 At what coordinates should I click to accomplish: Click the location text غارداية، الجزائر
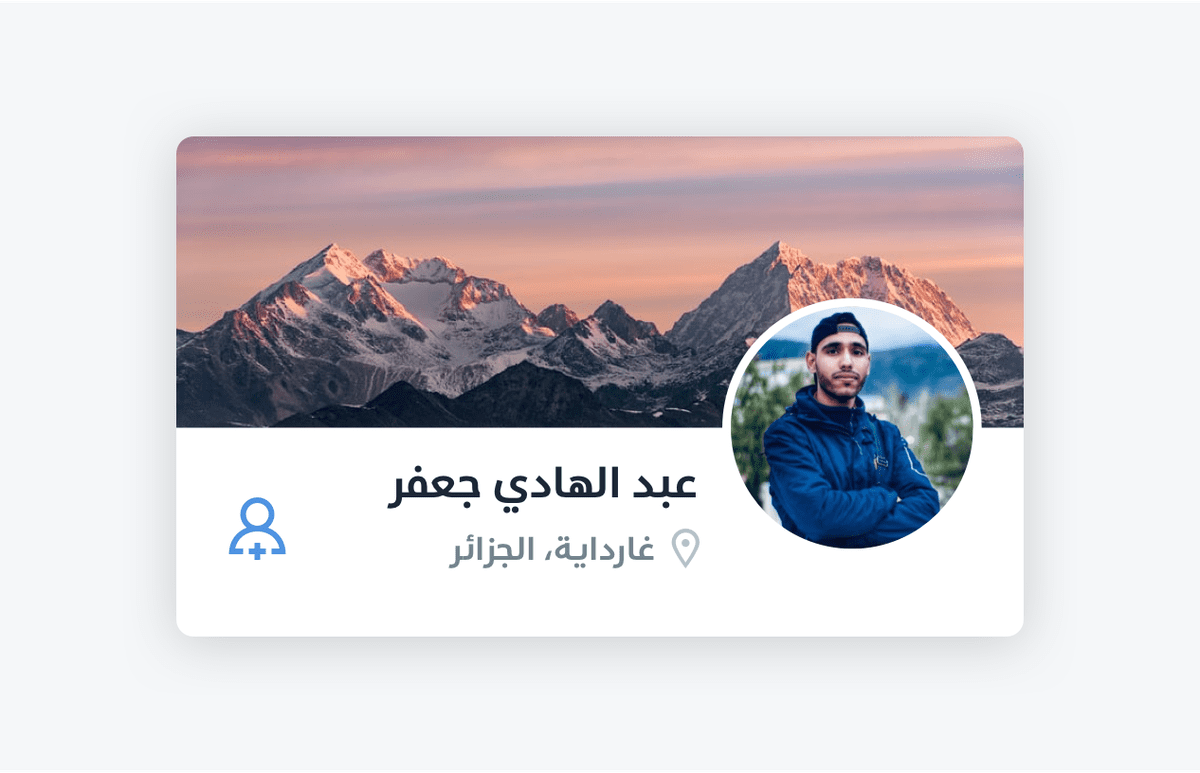point(552,549)
